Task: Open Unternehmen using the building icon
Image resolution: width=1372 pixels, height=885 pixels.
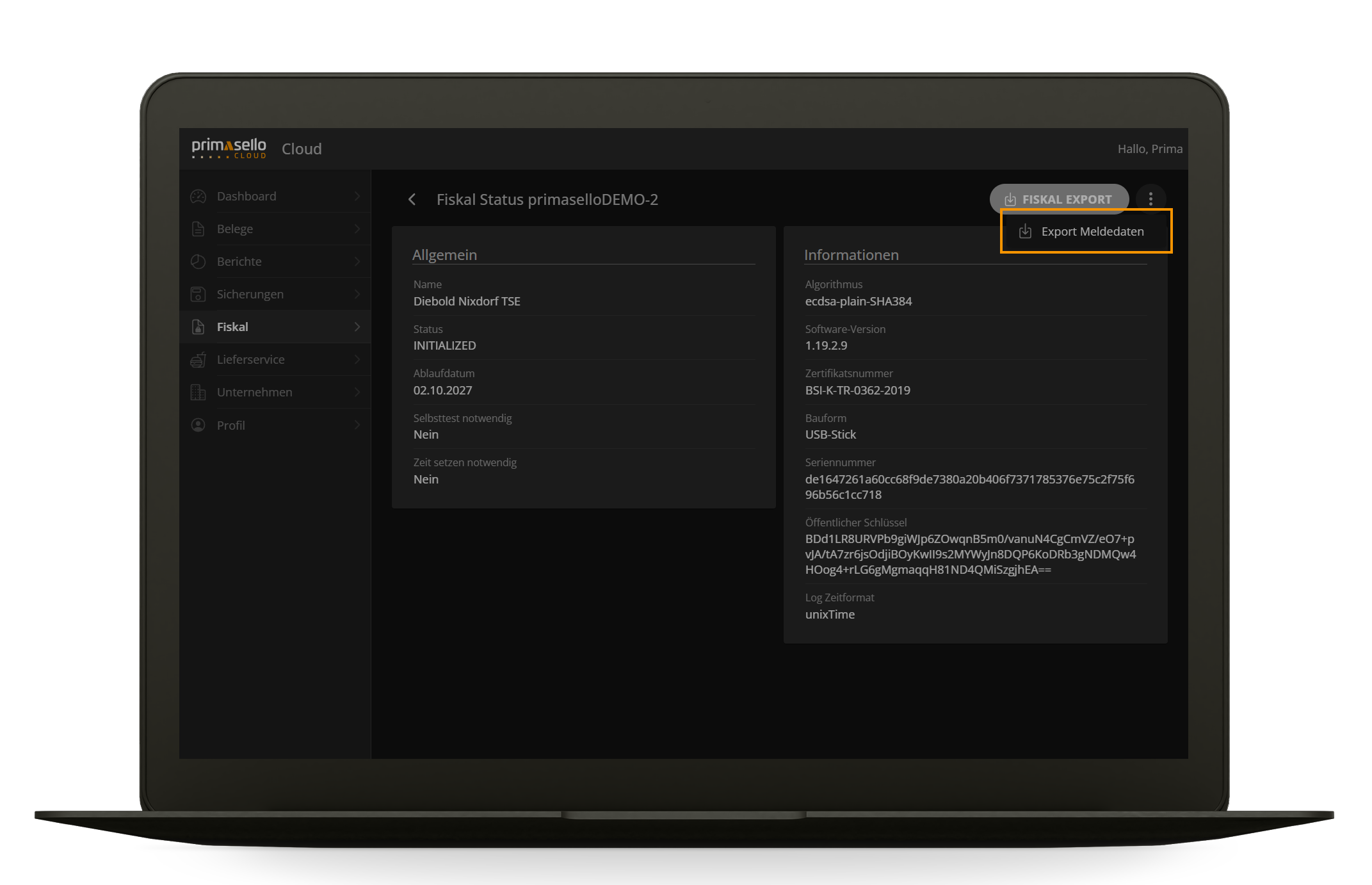Action: 197,392
